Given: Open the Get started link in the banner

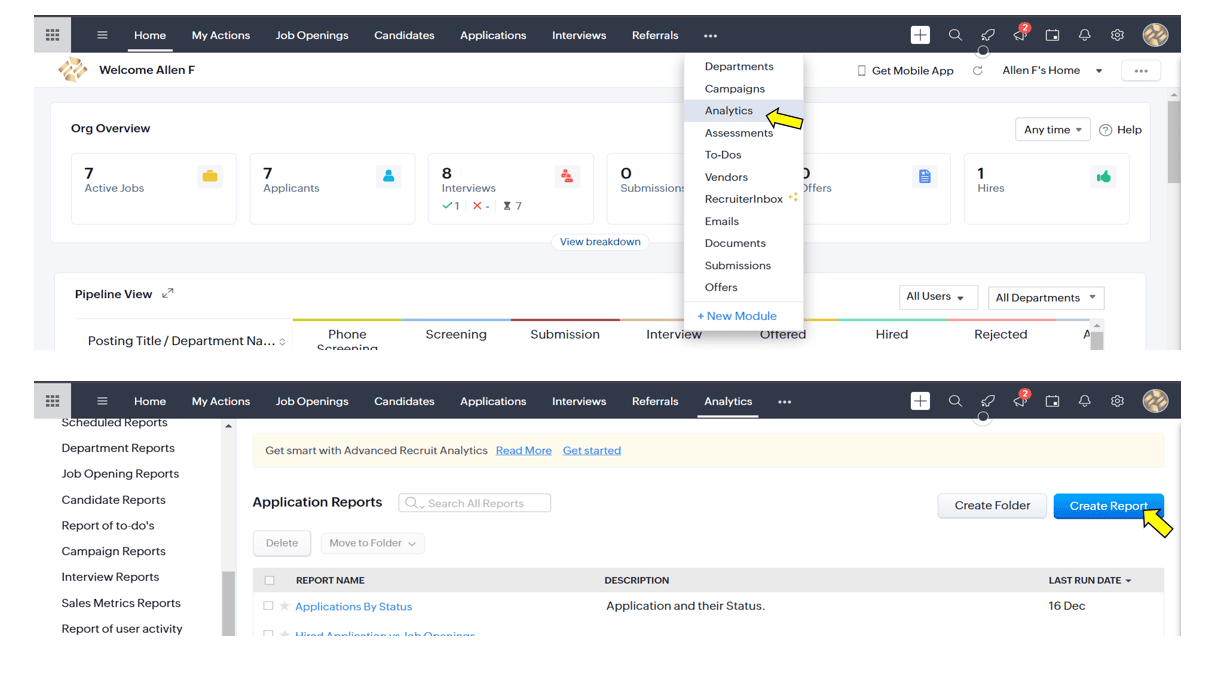Looking at the screenshot, I should point(592,451).
